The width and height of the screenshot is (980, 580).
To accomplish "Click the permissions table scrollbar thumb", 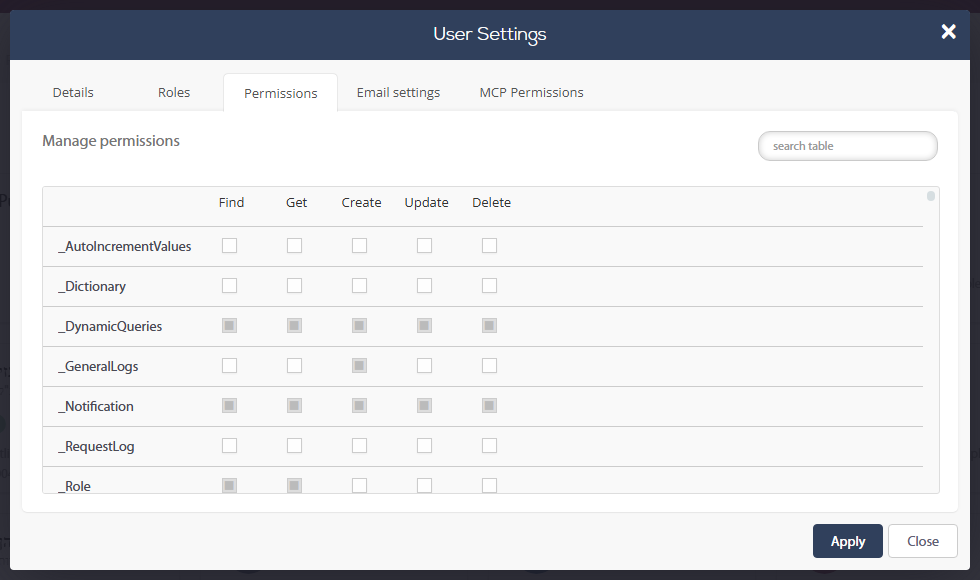I will (931, 196).
